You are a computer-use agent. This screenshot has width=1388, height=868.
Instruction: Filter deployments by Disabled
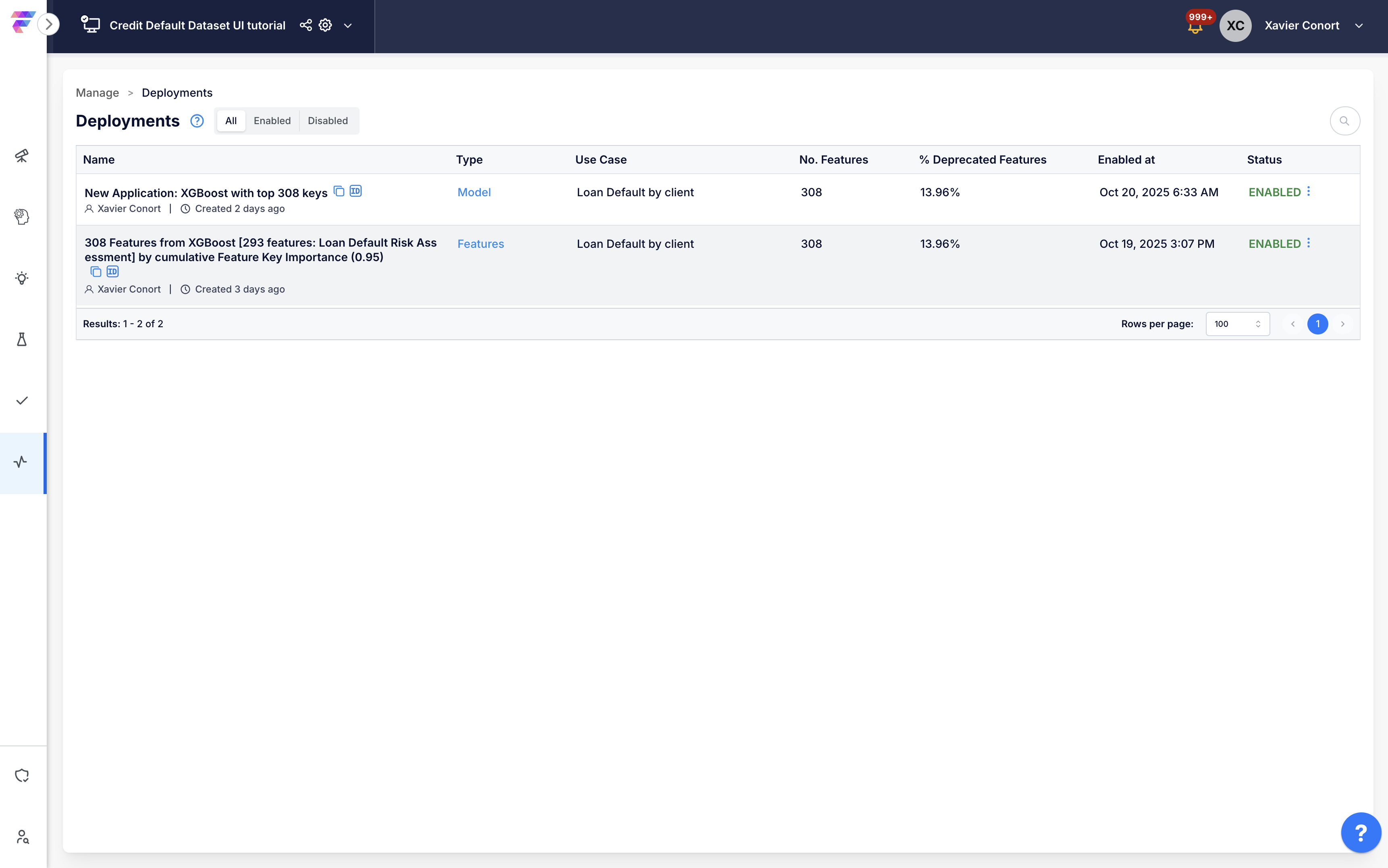[x=327, y=120]
